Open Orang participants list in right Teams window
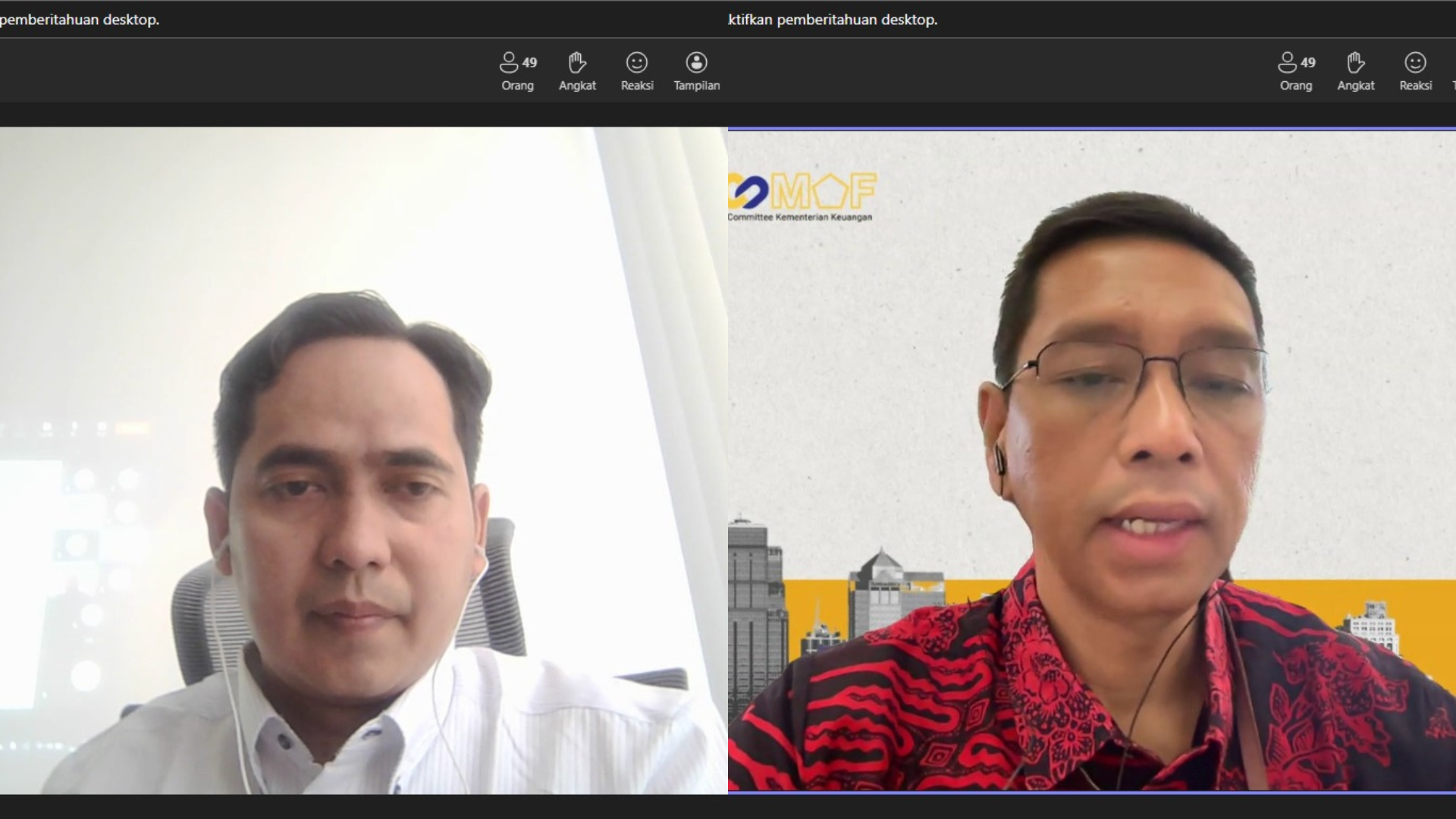1456x819 pixels. [x=1297, y=71]
